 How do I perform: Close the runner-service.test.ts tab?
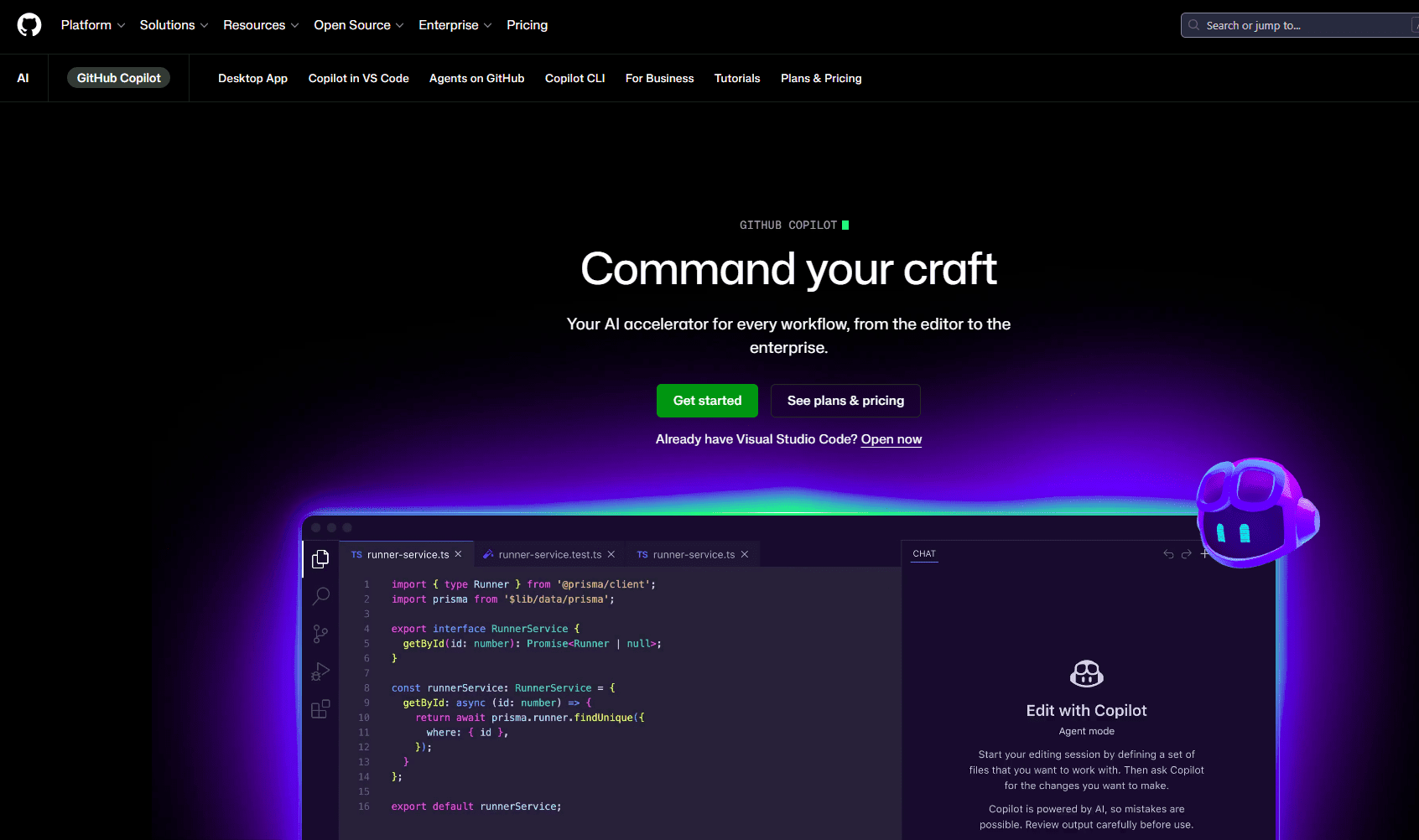611,554
